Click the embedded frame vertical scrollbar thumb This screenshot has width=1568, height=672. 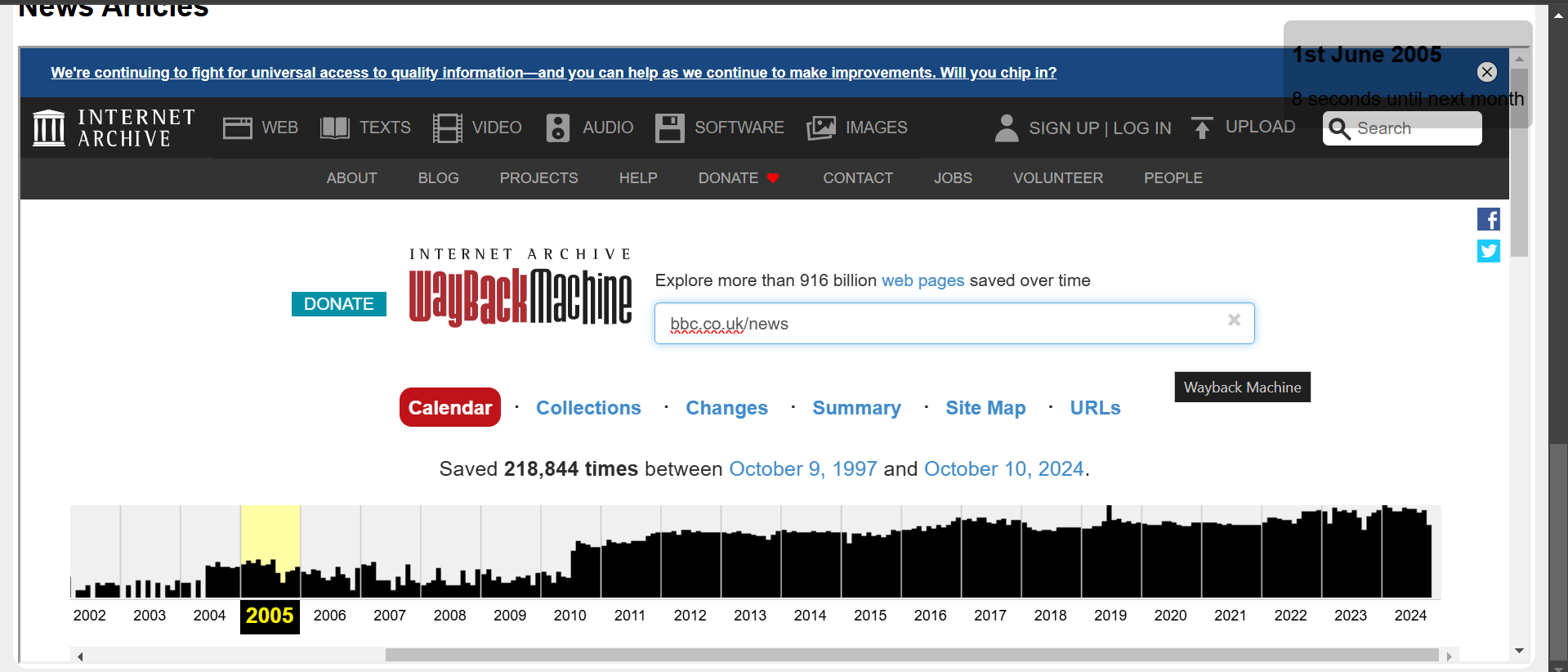point(1519,163)
